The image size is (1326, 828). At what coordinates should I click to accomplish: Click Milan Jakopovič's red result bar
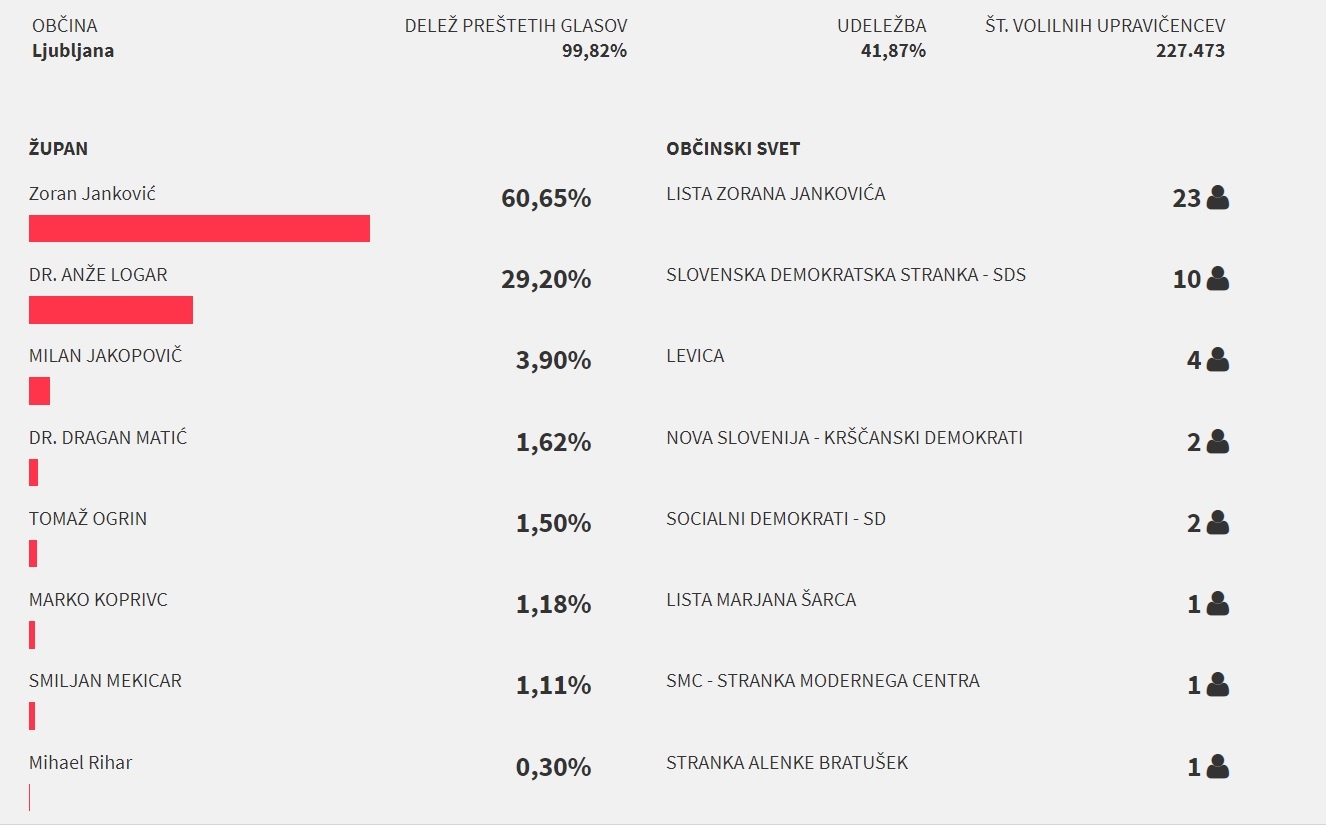39,391
